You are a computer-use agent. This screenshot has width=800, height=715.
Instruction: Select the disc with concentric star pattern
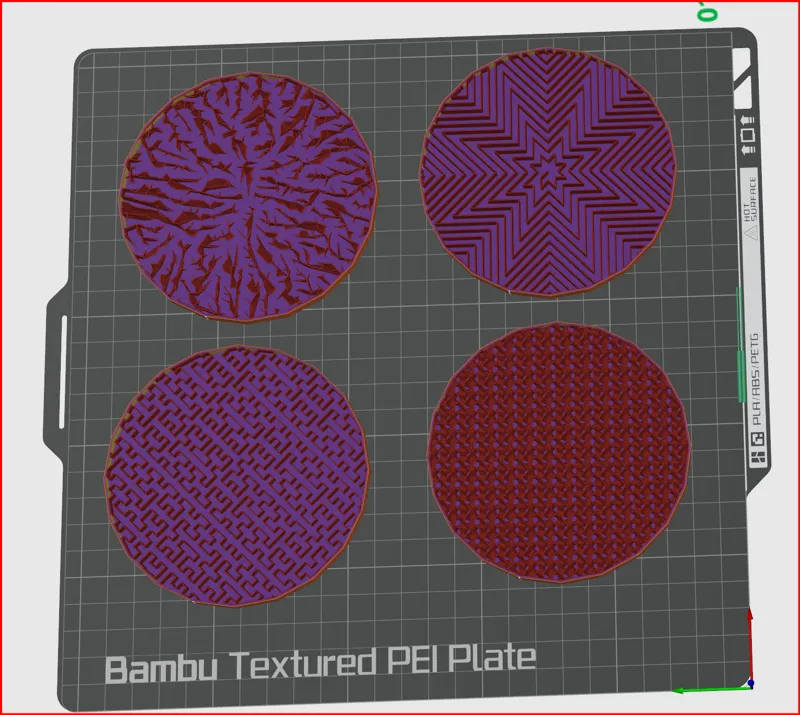pyautogui.click(x=548, y=172)
